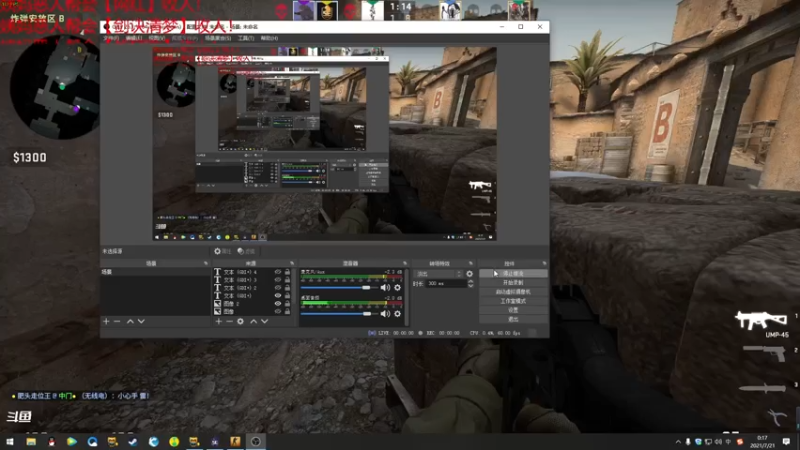Expand hidden system tray icons chevron

pyautogui.click(x=678, y=442)
